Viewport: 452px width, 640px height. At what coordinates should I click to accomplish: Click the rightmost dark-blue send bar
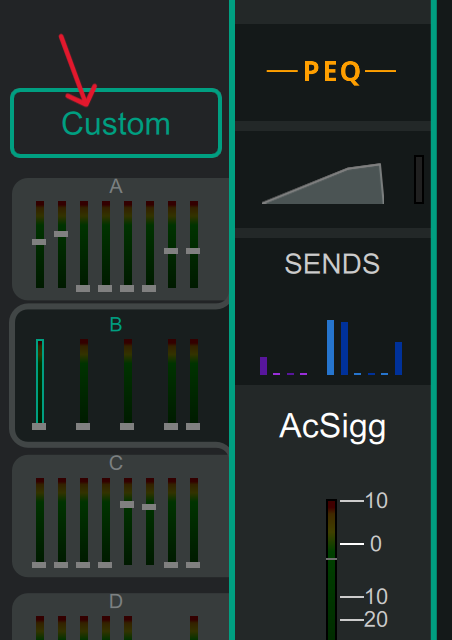point(399,358)
